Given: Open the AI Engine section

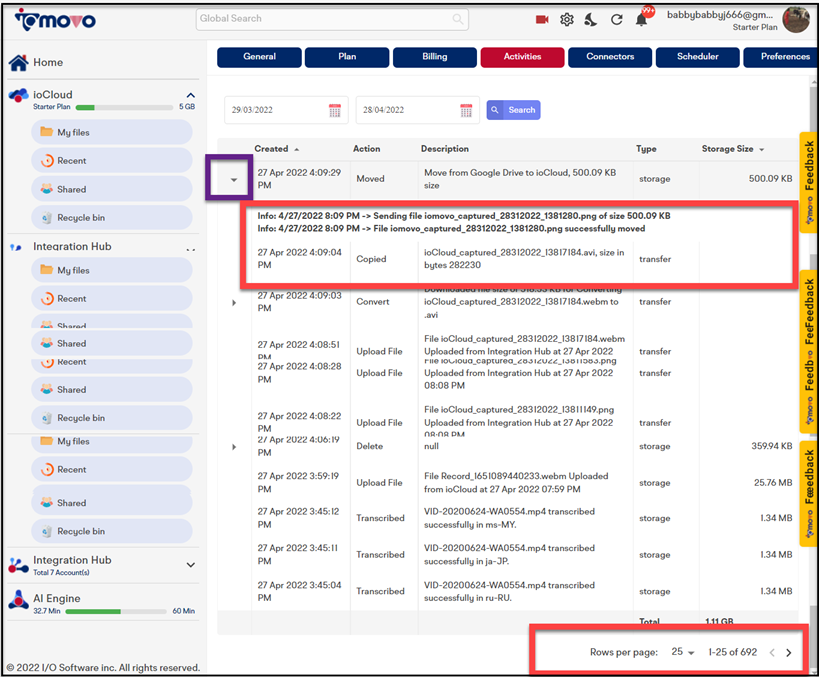Looking at the screenshot, I should [56, 598].
